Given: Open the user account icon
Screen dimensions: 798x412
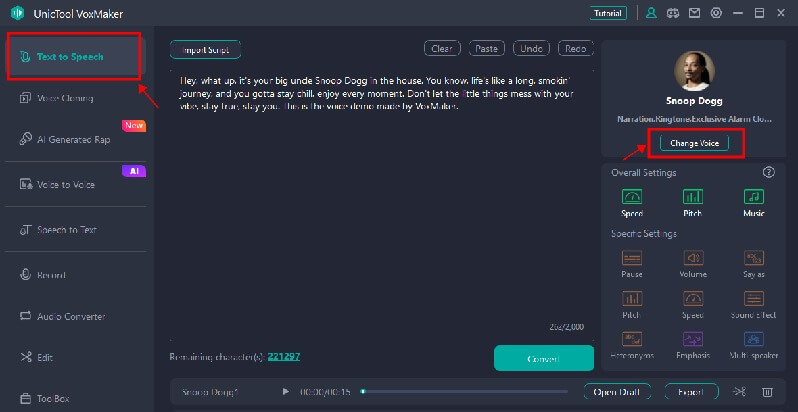Looking at the screenshot, I should [x=651, y=13].
